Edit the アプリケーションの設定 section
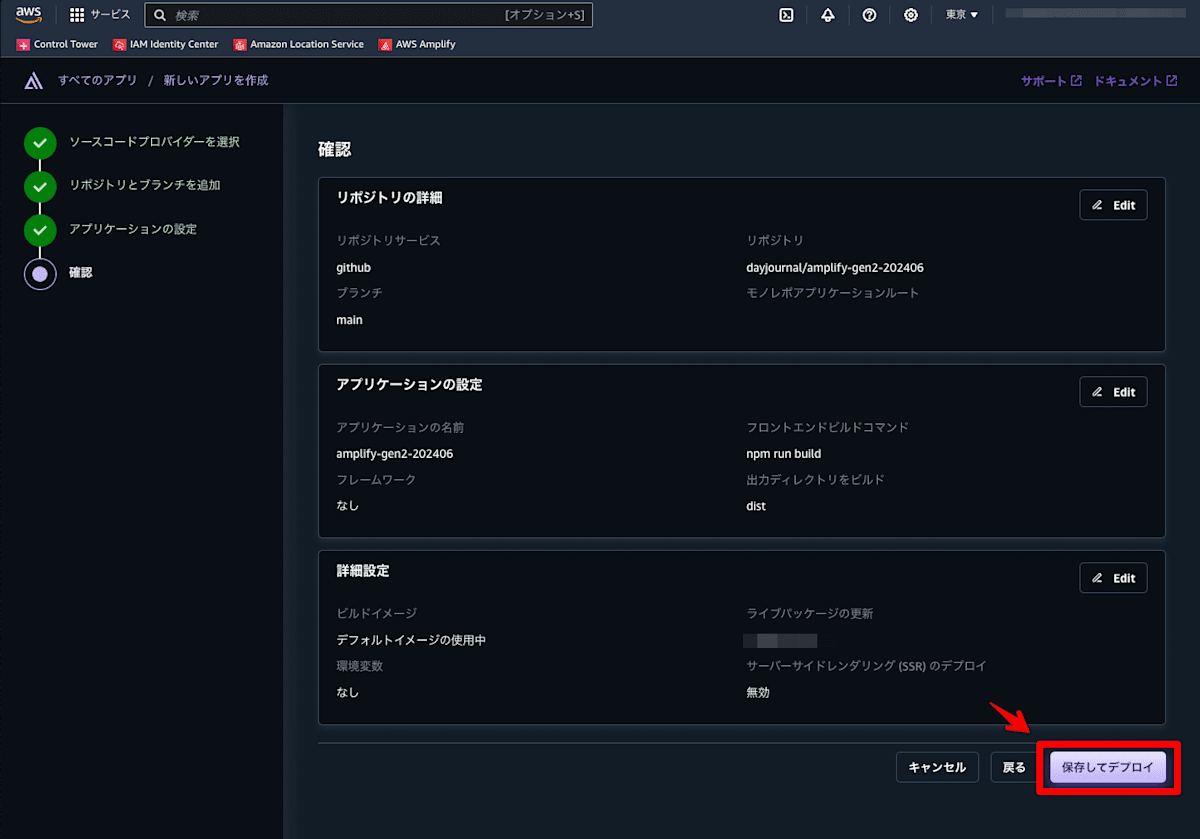 coord(1113,392)
